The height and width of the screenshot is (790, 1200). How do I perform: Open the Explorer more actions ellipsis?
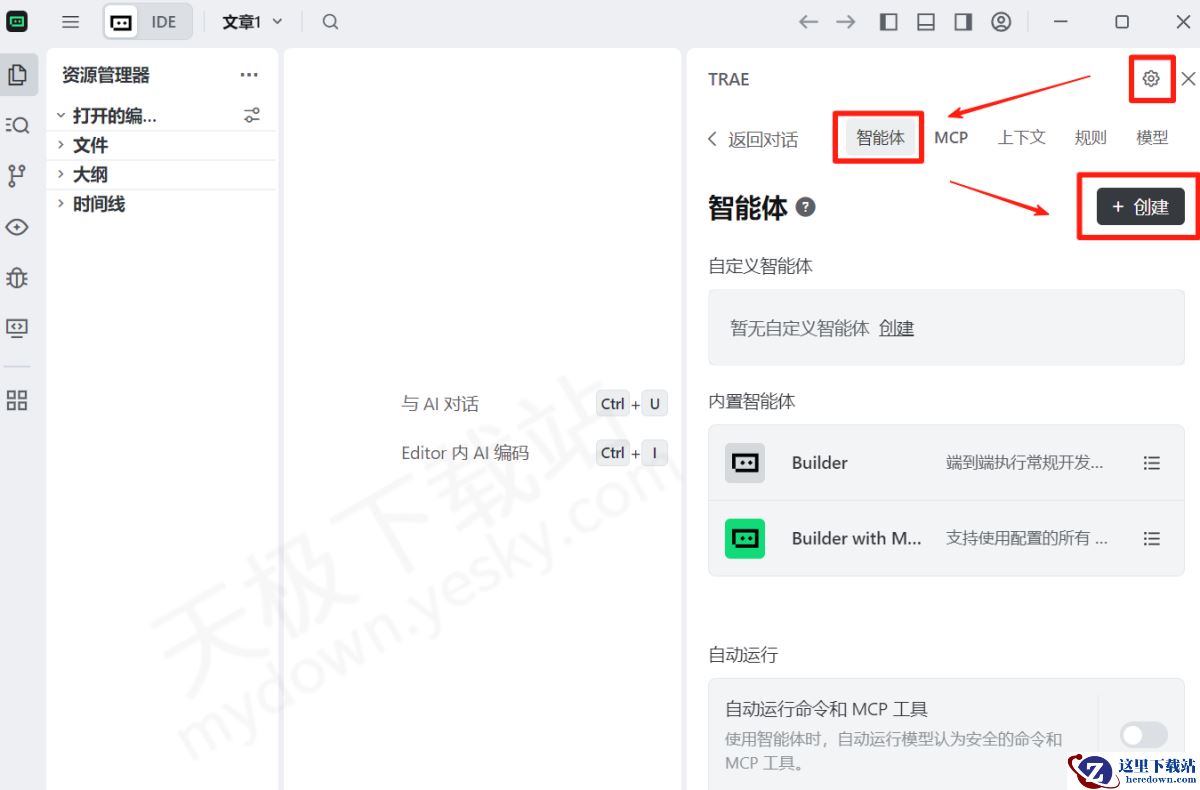click(249, 75)
